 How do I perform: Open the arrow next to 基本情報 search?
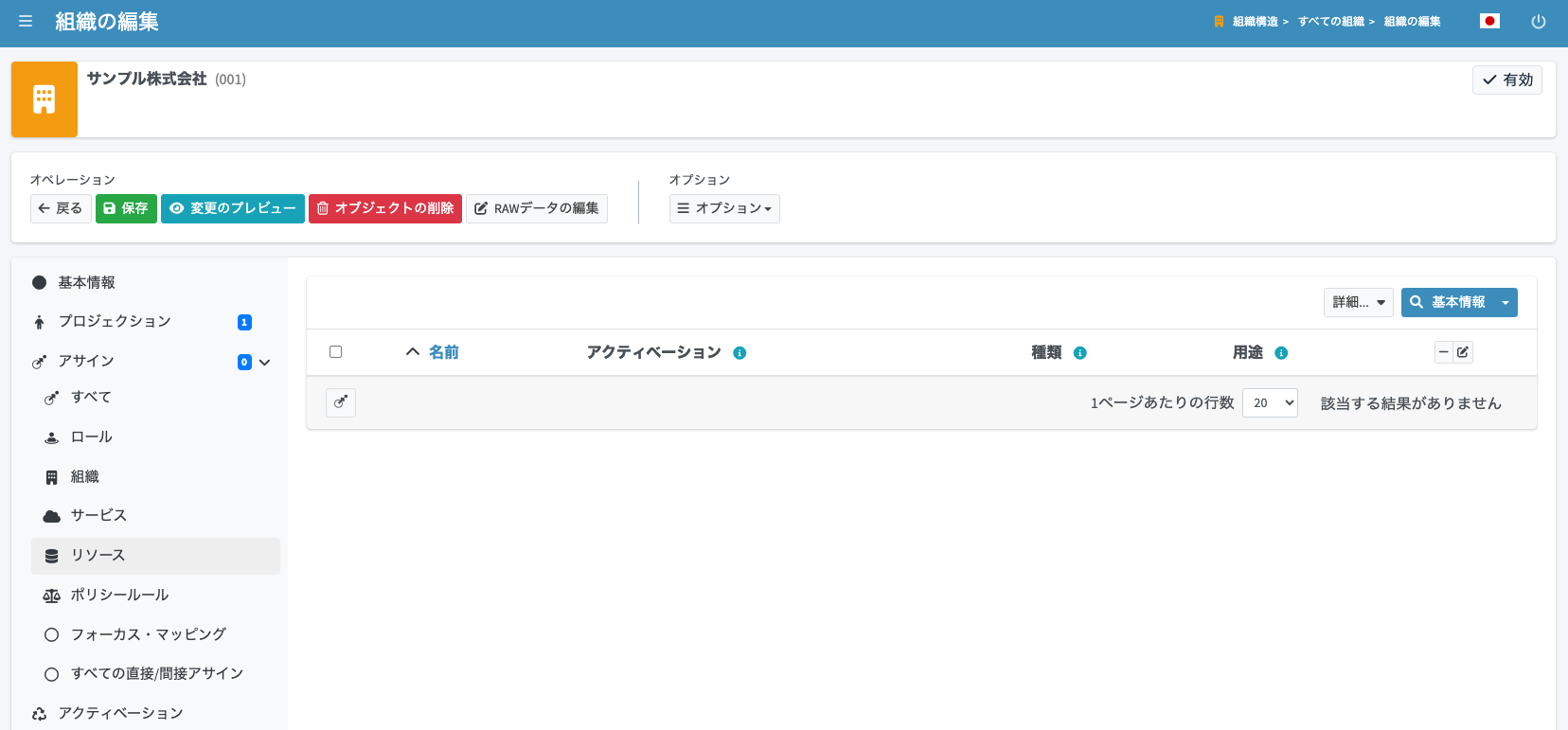[1506, 302]
